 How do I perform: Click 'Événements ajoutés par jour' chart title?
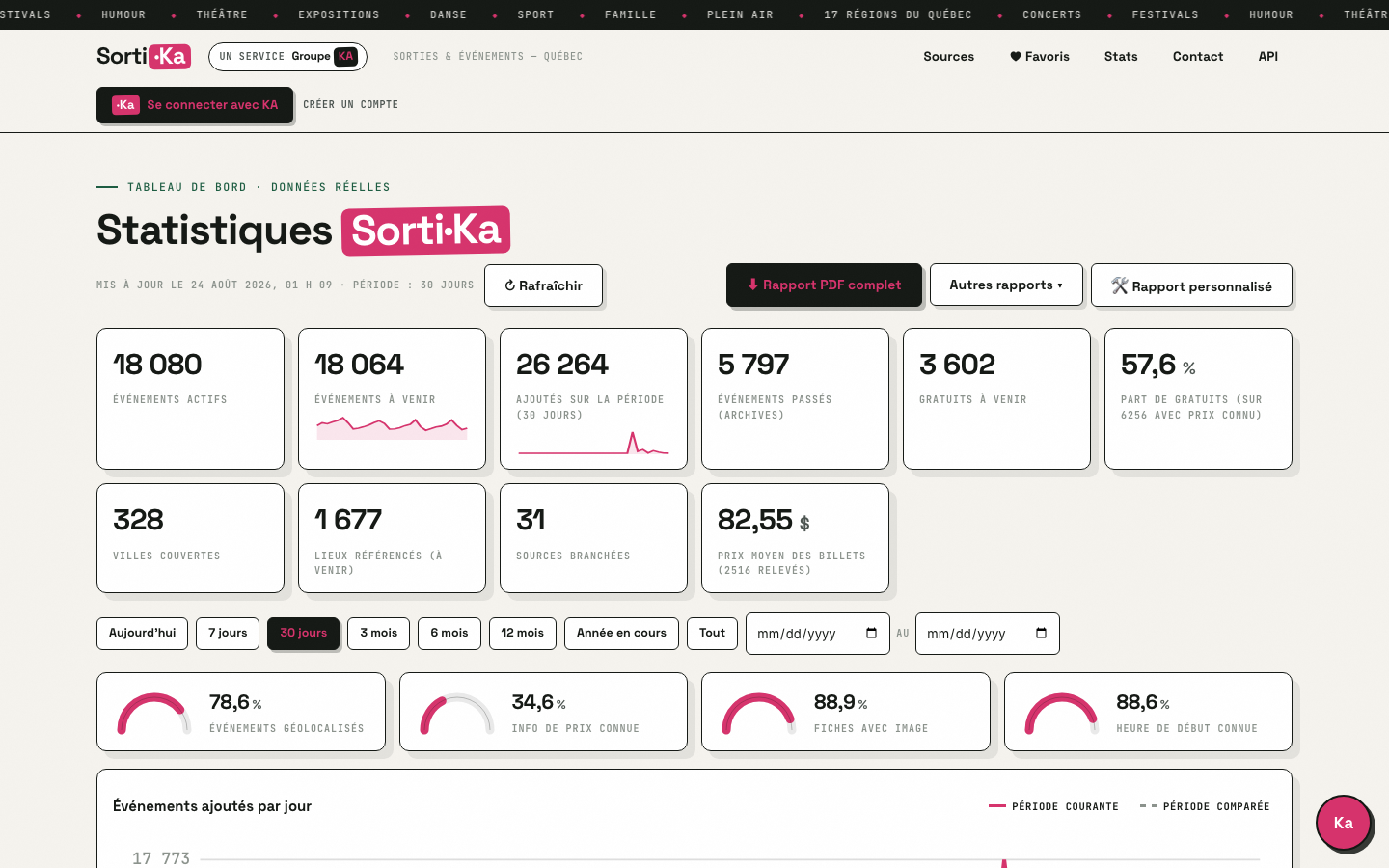pyautogui.click(x=212, y=806)
